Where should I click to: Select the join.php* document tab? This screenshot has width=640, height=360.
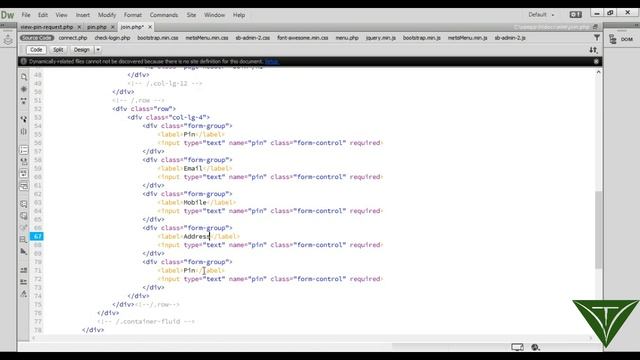(132, 27)
